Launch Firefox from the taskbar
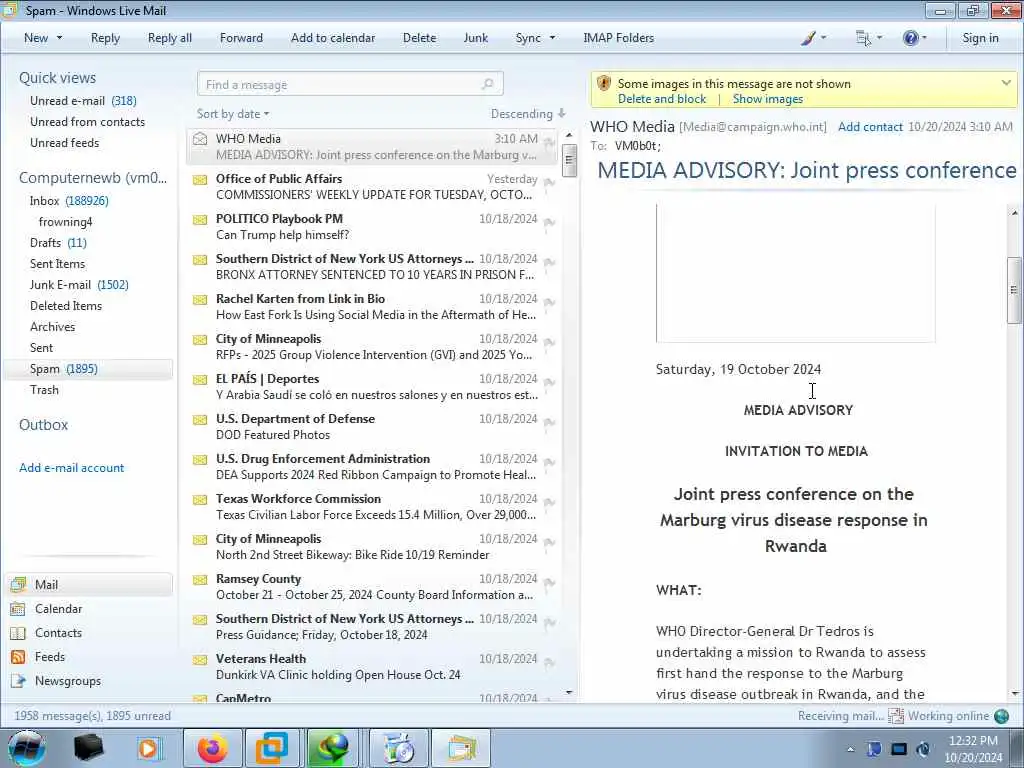Image resolution: width=1024 pixels, height=768 pixels. [213, 748]
